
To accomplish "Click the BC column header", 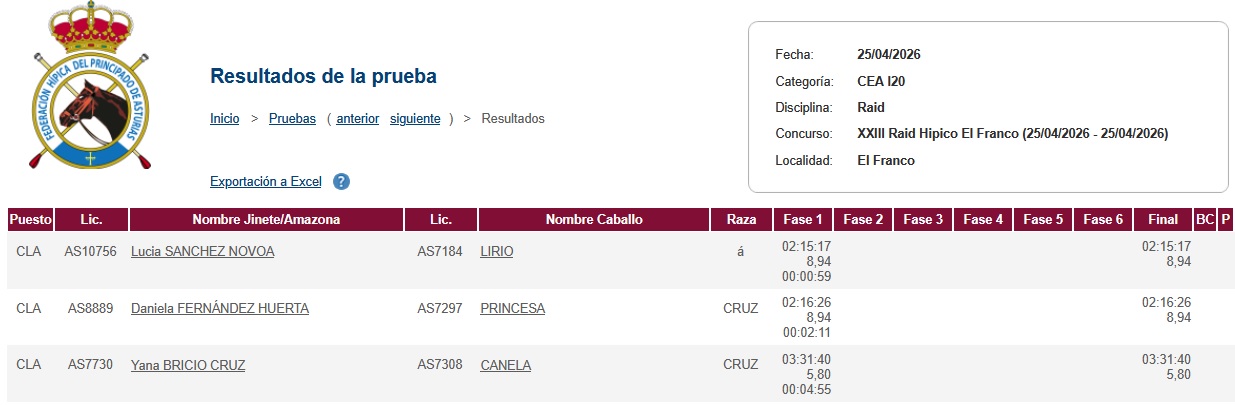I will tap(1204, 220).
